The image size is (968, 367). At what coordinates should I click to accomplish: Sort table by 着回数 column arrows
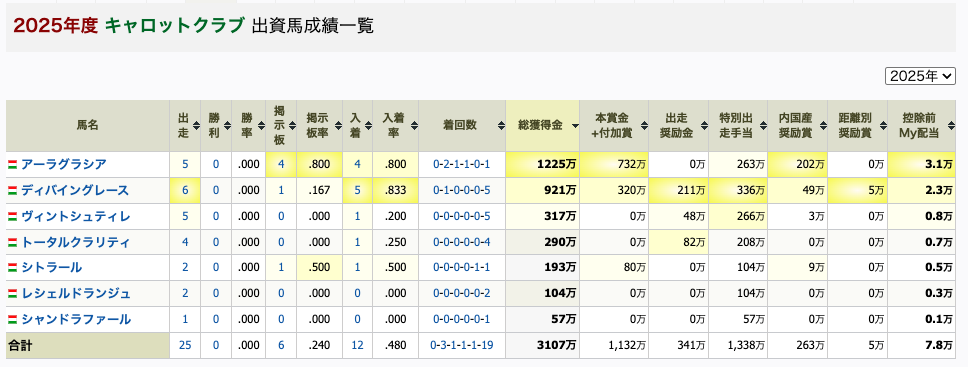click(500, 125)
